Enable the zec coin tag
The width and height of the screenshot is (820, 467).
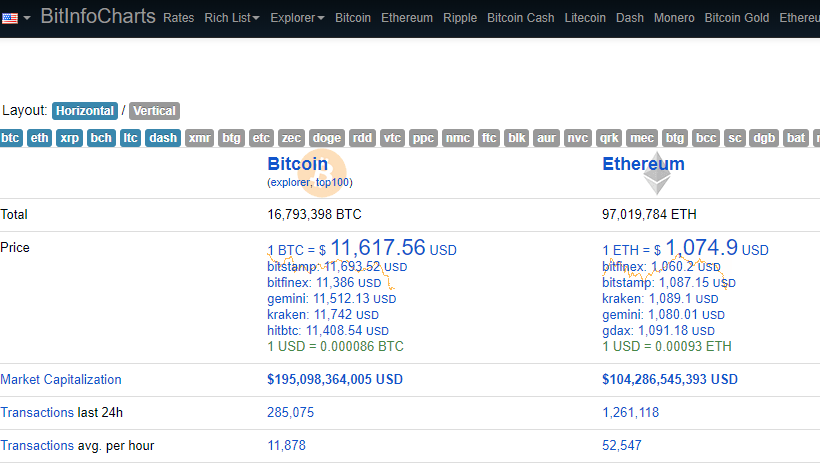[291, 138]
